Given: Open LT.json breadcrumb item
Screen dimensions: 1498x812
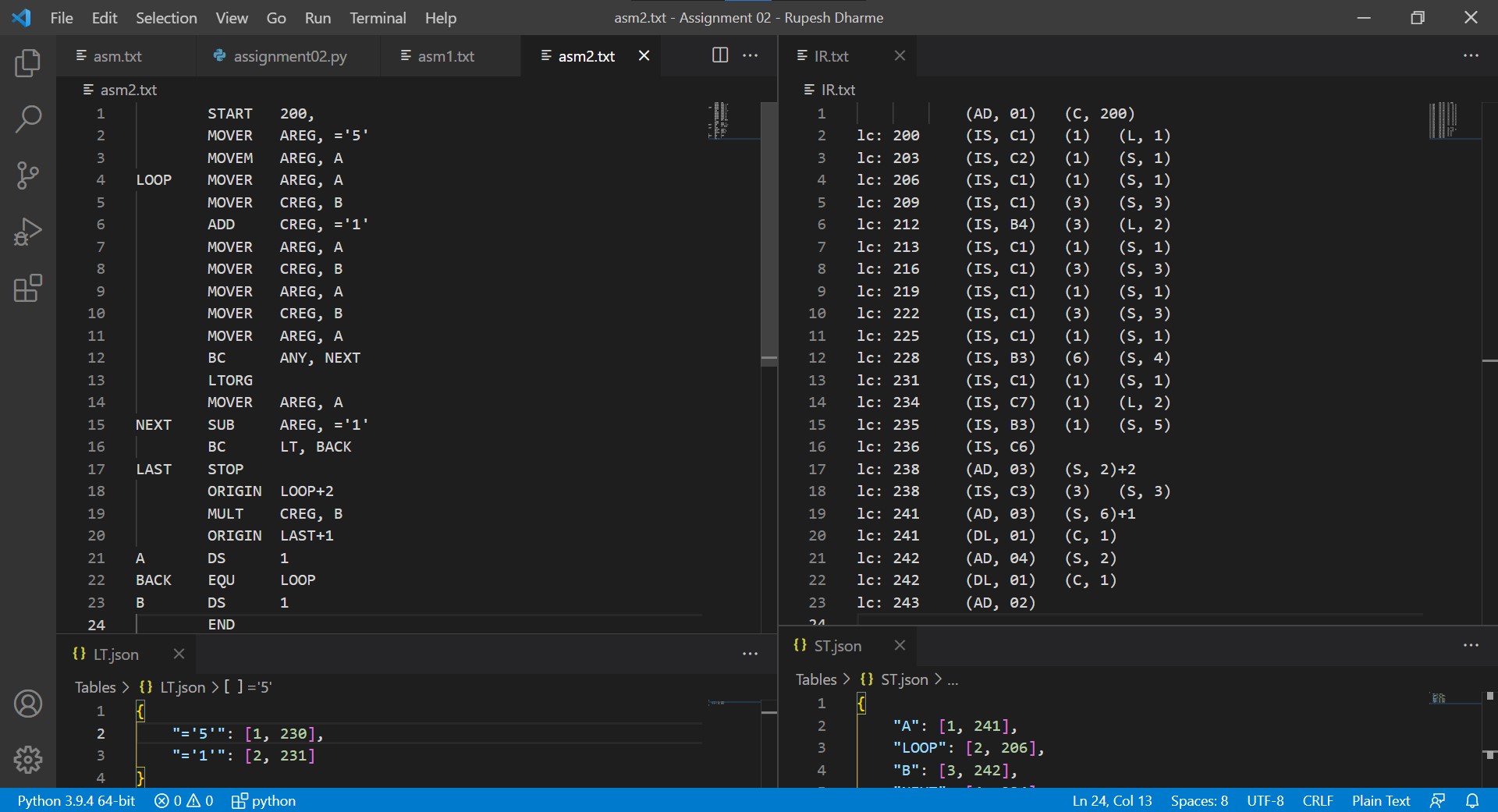Looking at the screenshot, I should (x=172, y=687).
